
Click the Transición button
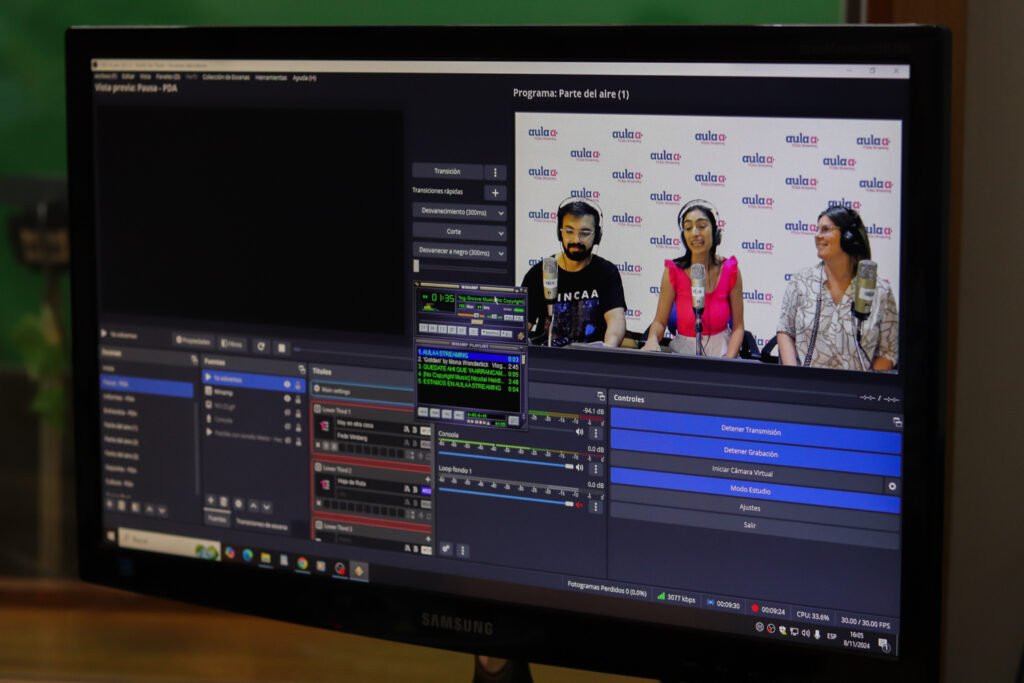click(x=447, y=171)
